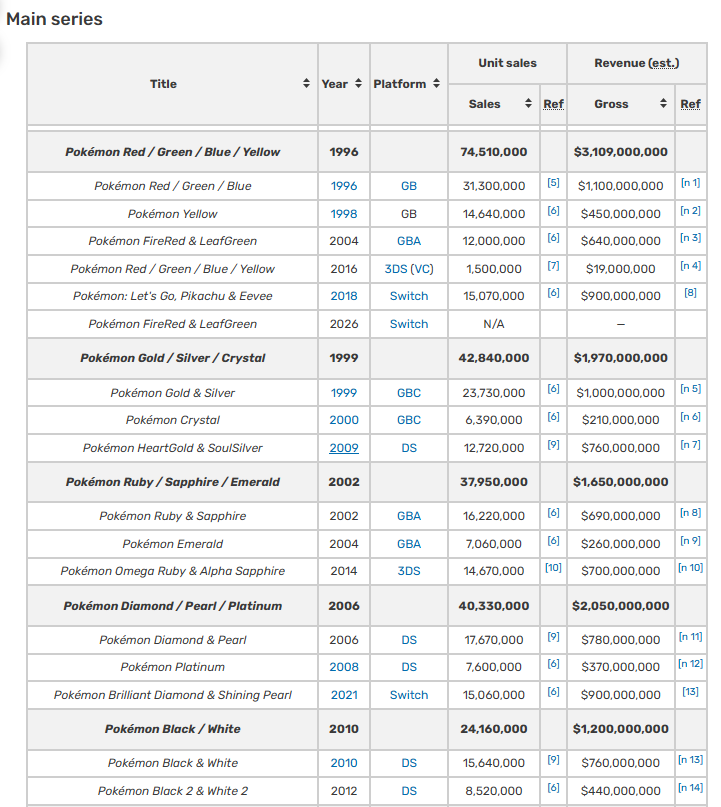Sort table by Sales column arrows
721x807 pixels.
tap(528, 103)
